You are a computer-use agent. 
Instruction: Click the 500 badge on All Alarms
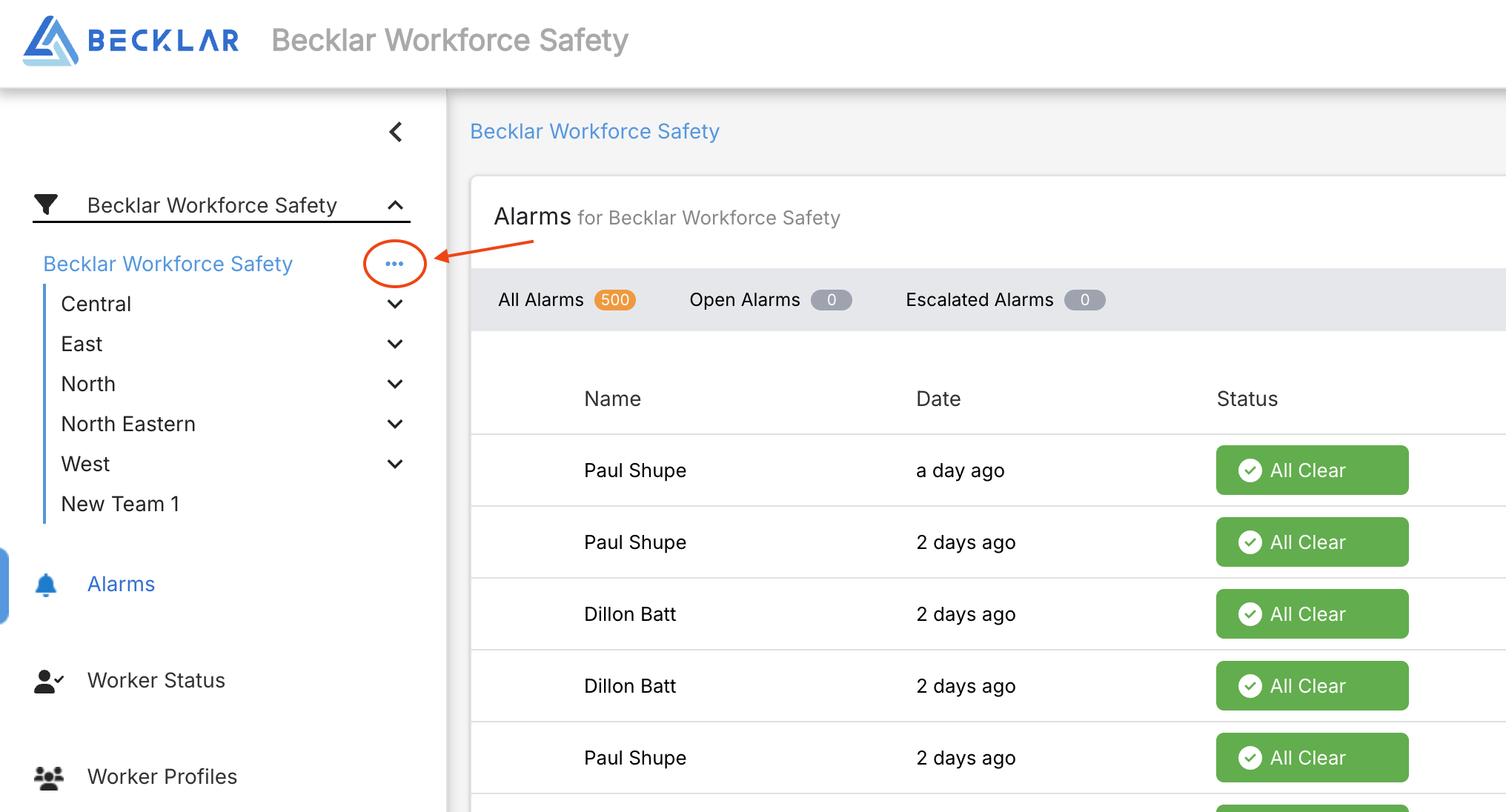coord(615,300)
